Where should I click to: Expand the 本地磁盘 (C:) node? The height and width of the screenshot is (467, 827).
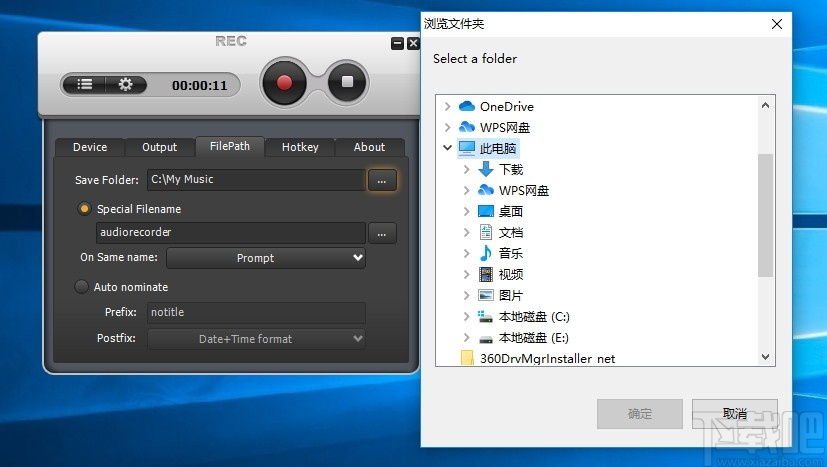point(466,317)
